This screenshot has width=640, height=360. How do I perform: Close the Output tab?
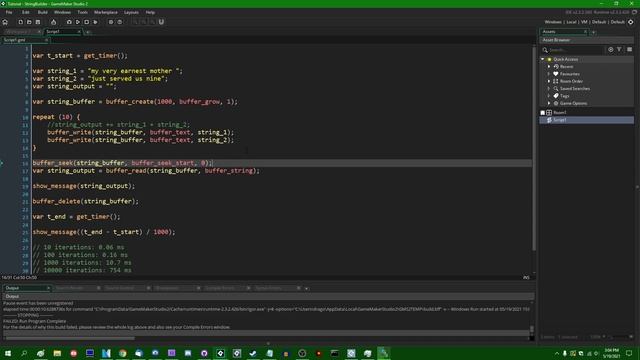pos(48,288)
